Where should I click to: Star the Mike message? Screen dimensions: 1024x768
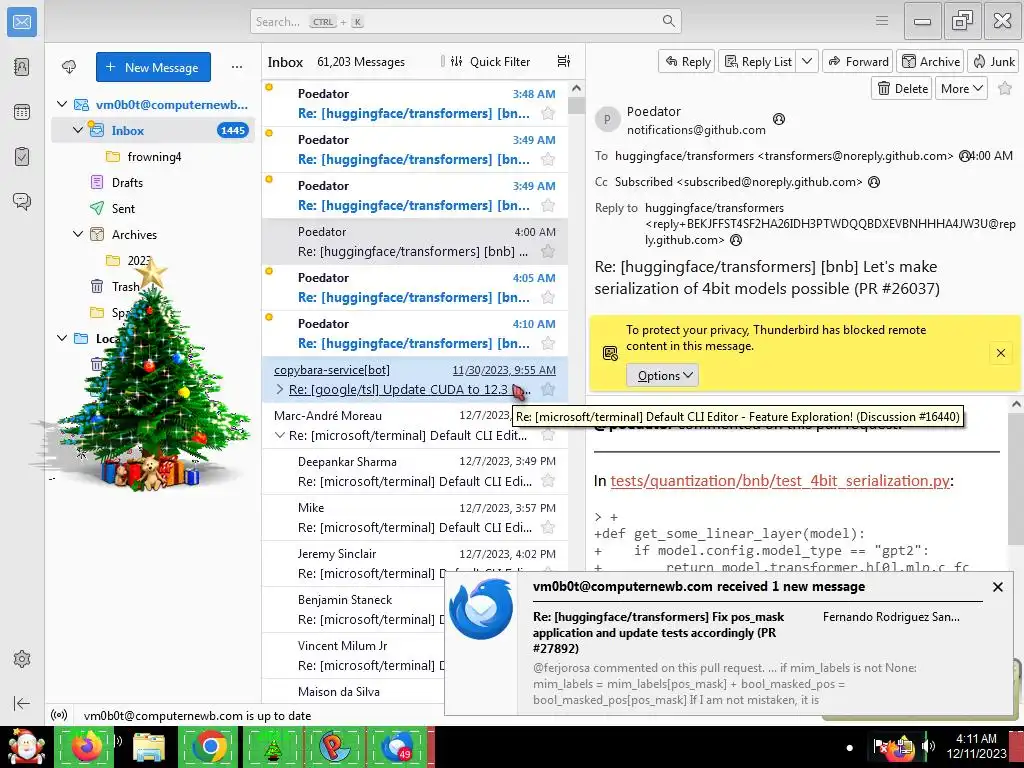[548, 528]
